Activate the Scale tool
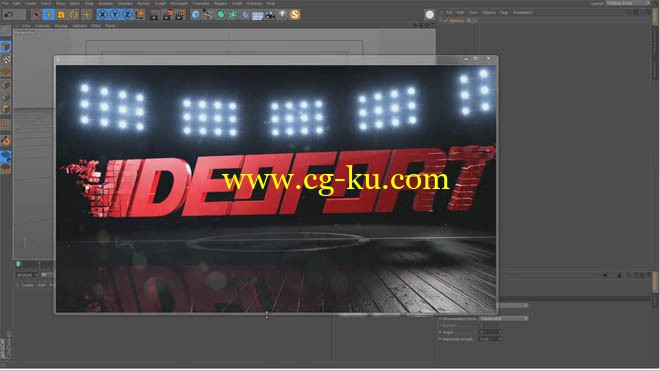This screenshot has width=660, height=371. tap(61, 15)
